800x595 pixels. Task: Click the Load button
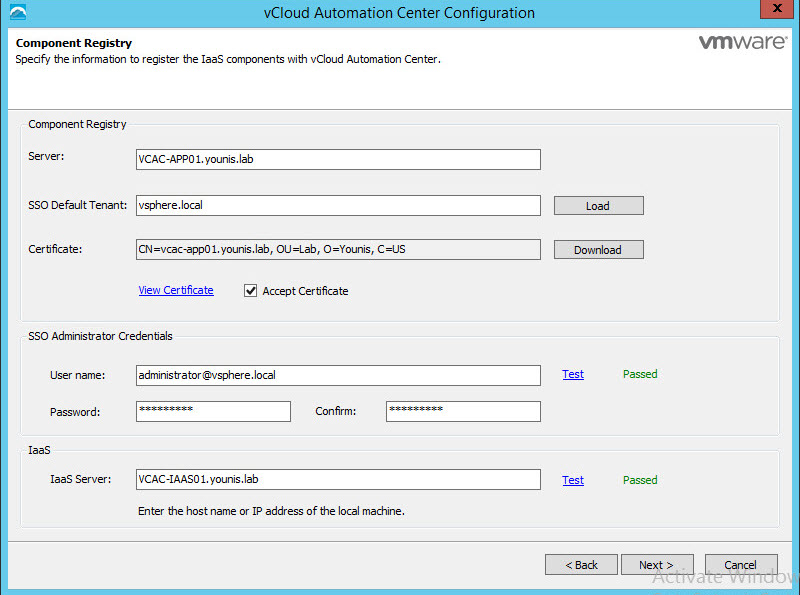[598, 206]
